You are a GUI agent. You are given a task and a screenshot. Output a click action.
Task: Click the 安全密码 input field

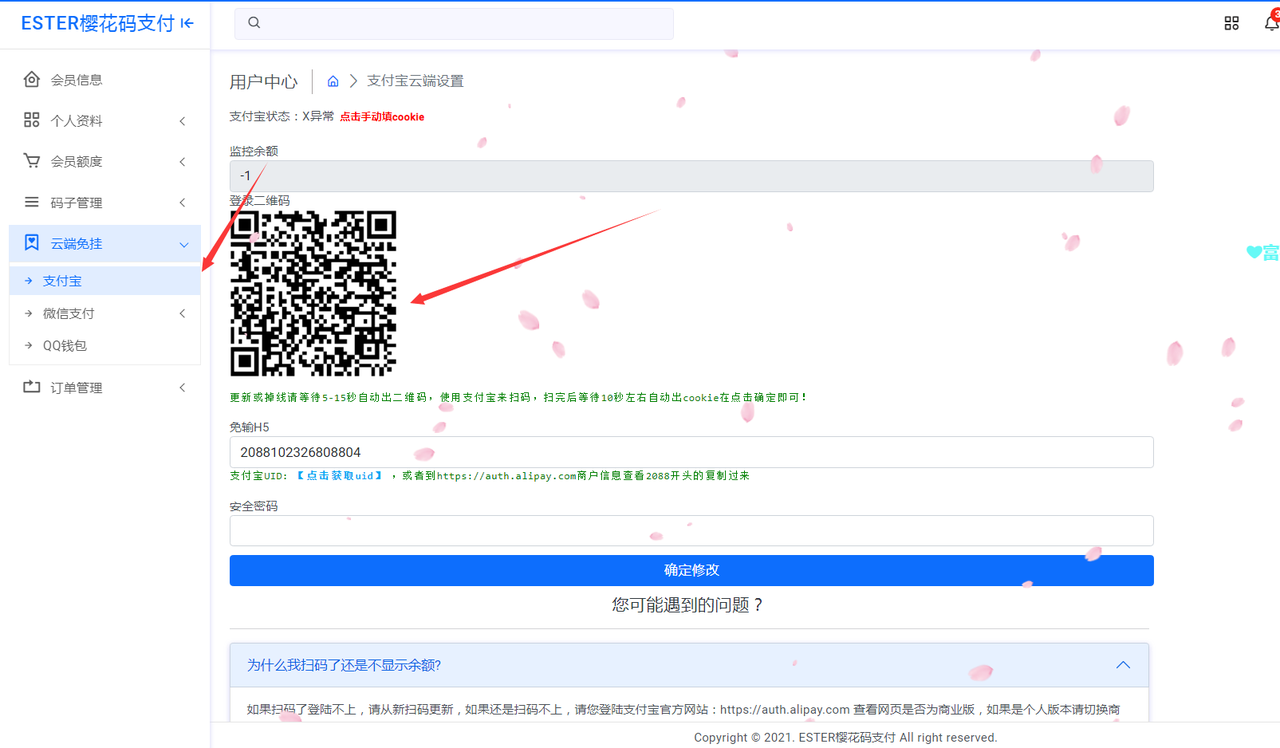point(692,531)
